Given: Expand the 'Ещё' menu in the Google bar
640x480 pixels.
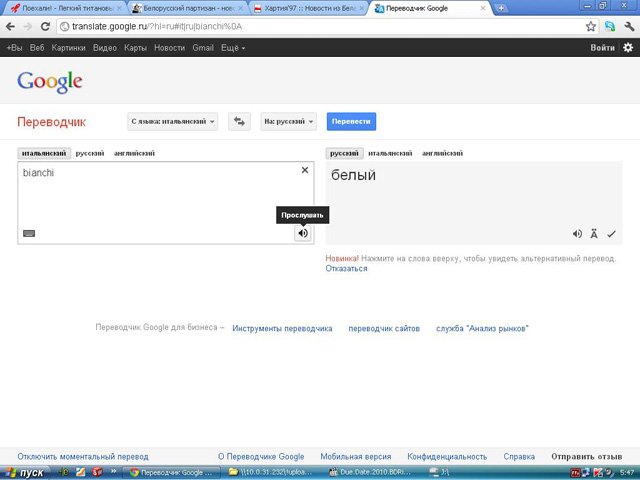Looking at the screenshot, I should pyautogui.click(x=233, y=48).
